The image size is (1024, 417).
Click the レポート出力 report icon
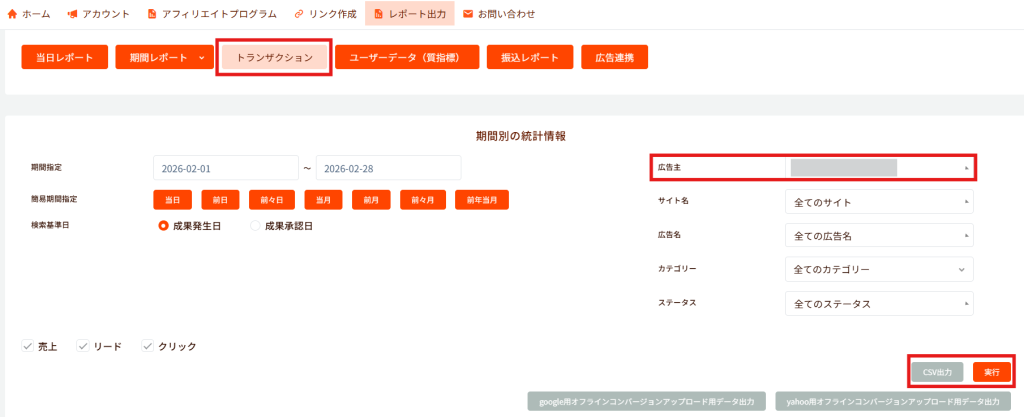click(377, 14)
